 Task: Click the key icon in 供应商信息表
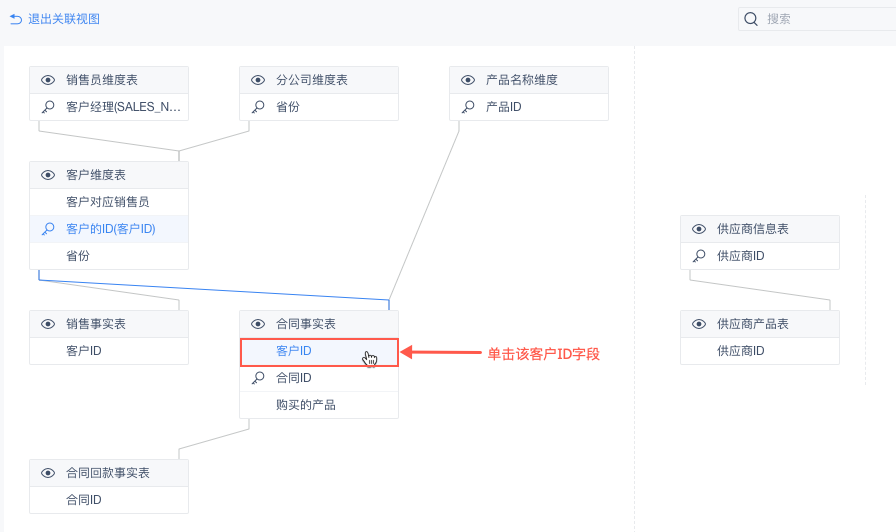pos(699,256)
